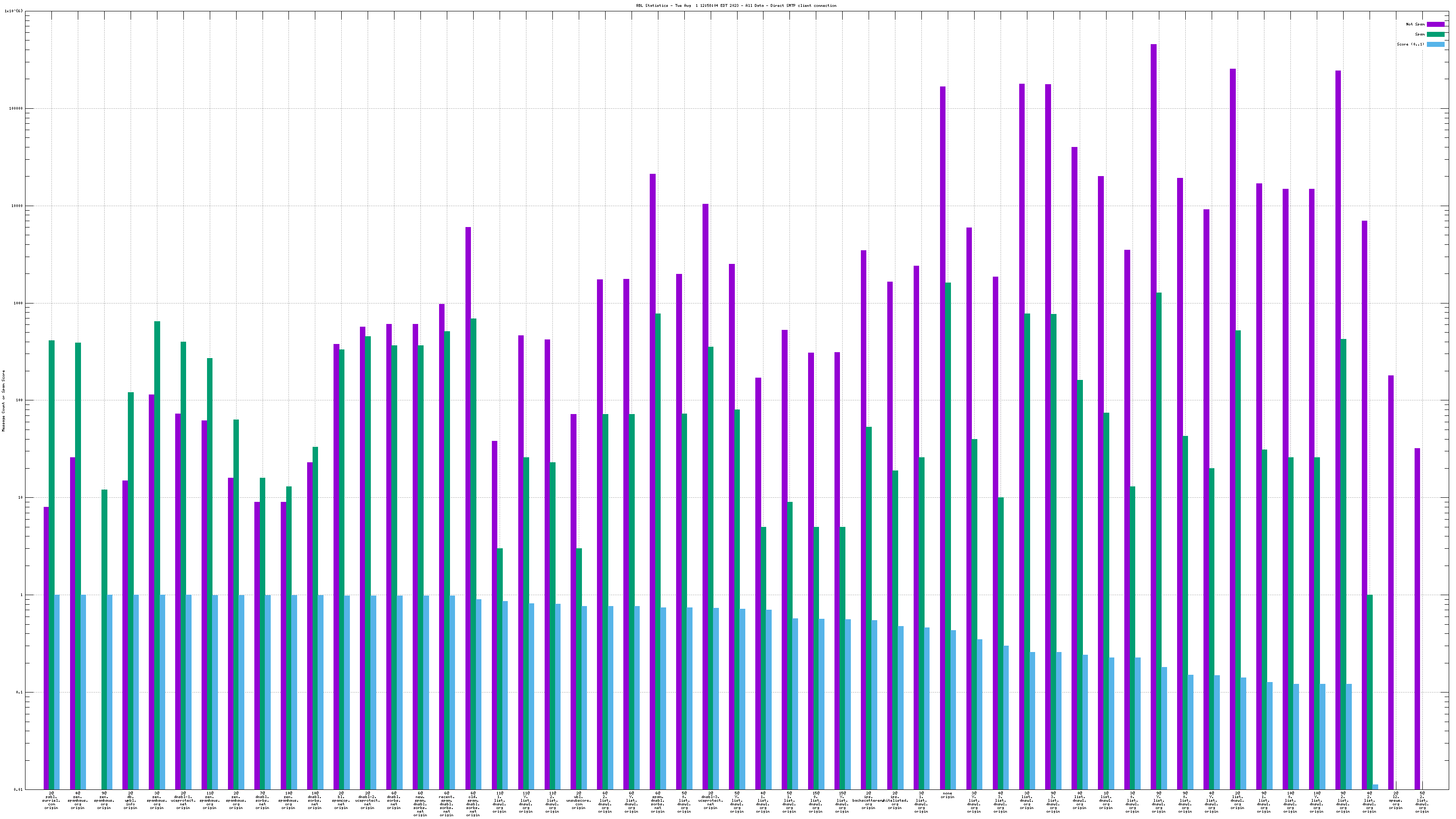
Task: Click the bl.spamcop.net x-axis label
Action: (341, 800)
